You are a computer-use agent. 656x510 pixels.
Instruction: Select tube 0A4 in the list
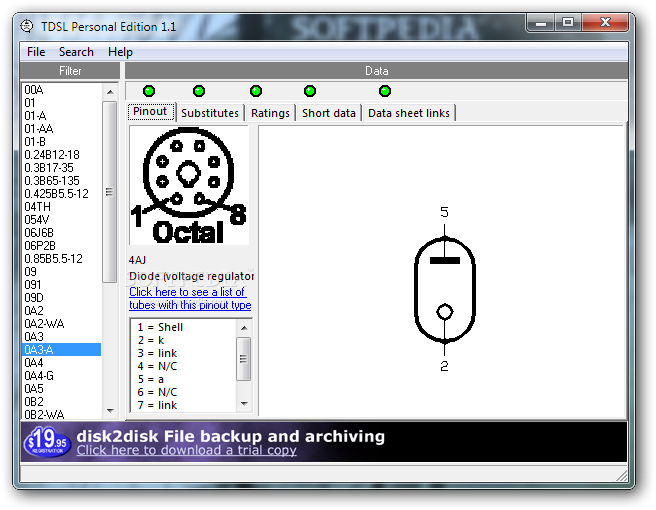(62, 362)
